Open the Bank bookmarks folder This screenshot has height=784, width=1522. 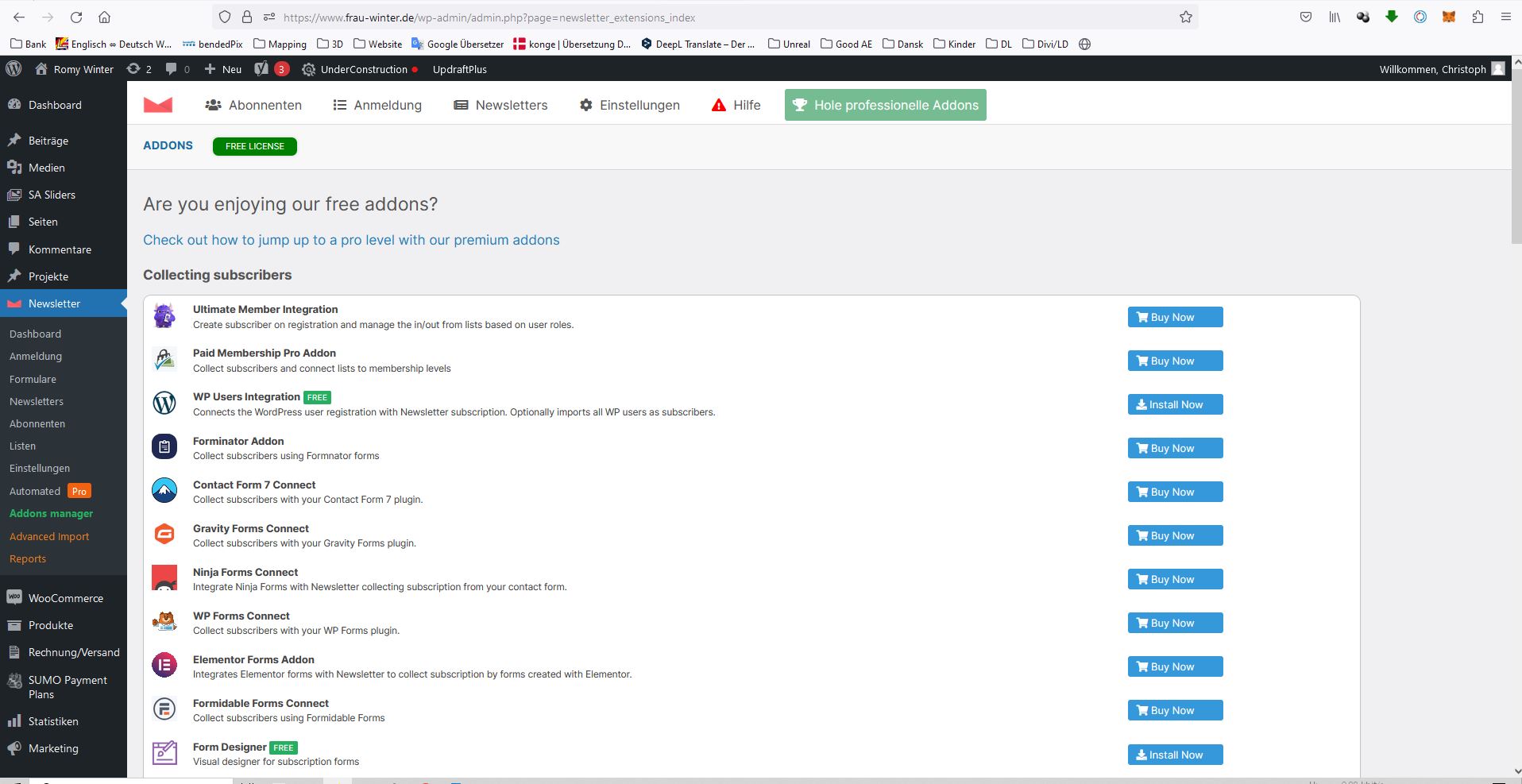(29, 44)
